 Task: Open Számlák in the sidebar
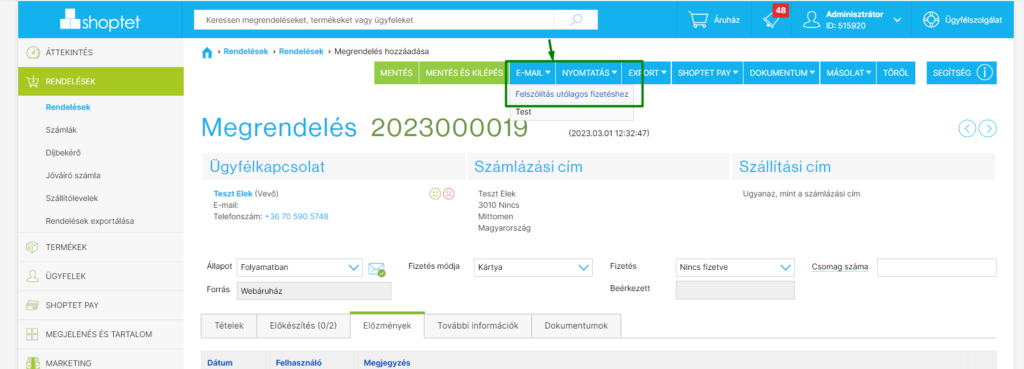point(61,130)
